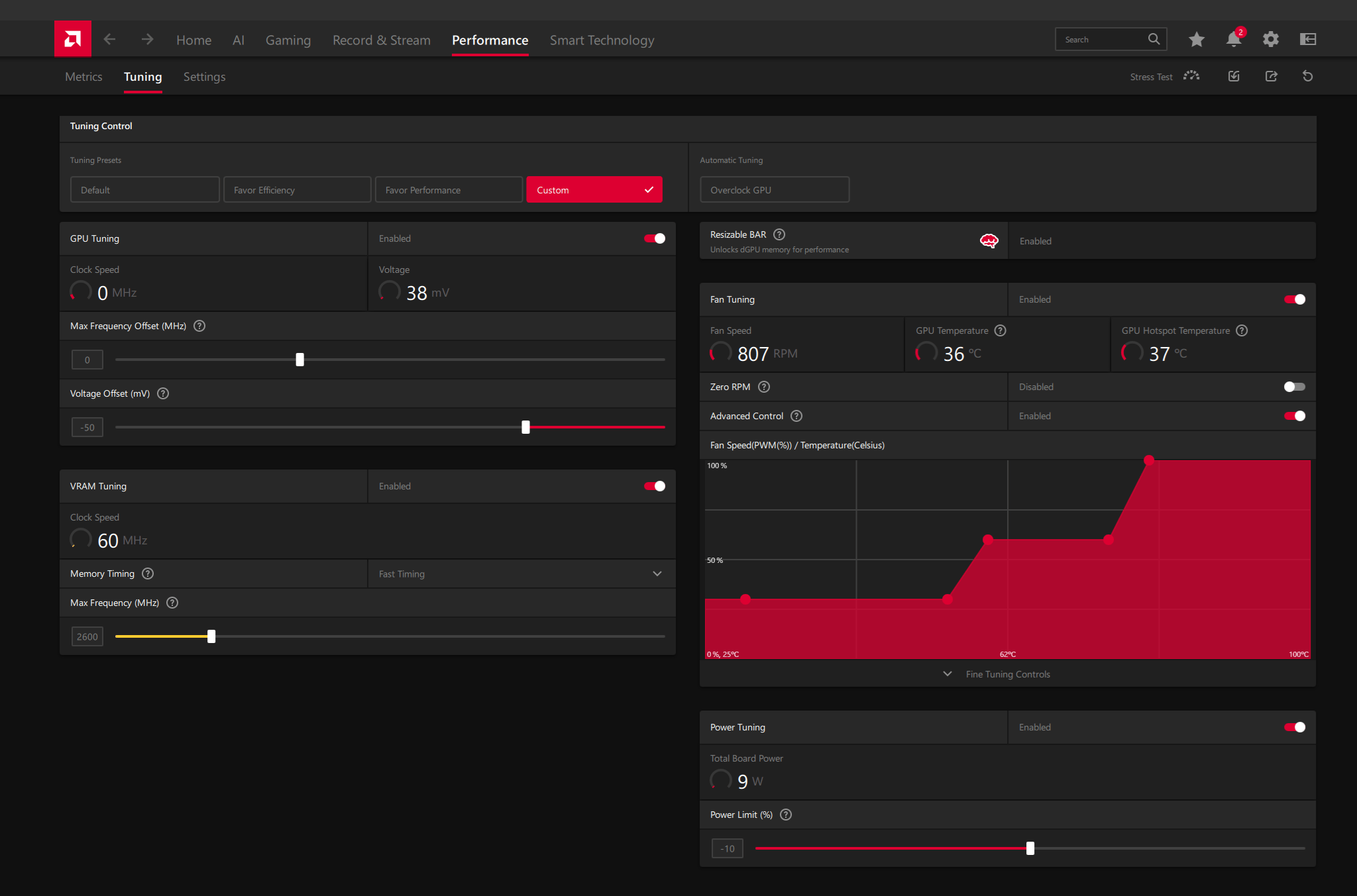
Task: Click the Stress Test label
Action: click(1151, 77)
